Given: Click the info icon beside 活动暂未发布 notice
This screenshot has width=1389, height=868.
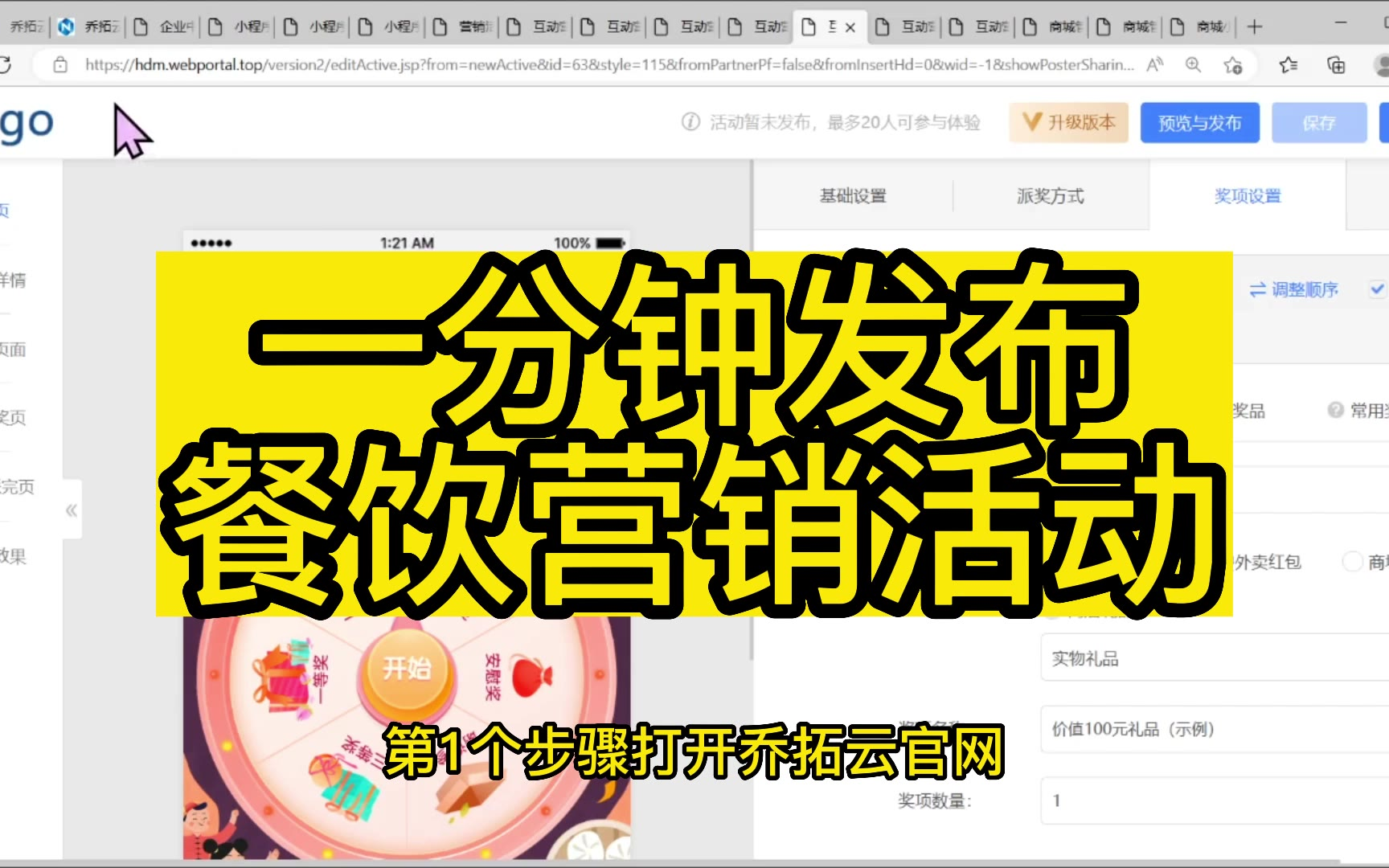Looking at the screenshot, I should 690,122.
